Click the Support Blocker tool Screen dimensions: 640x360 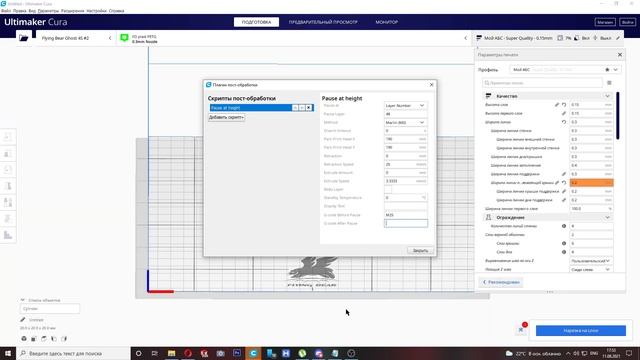[7, 219]
